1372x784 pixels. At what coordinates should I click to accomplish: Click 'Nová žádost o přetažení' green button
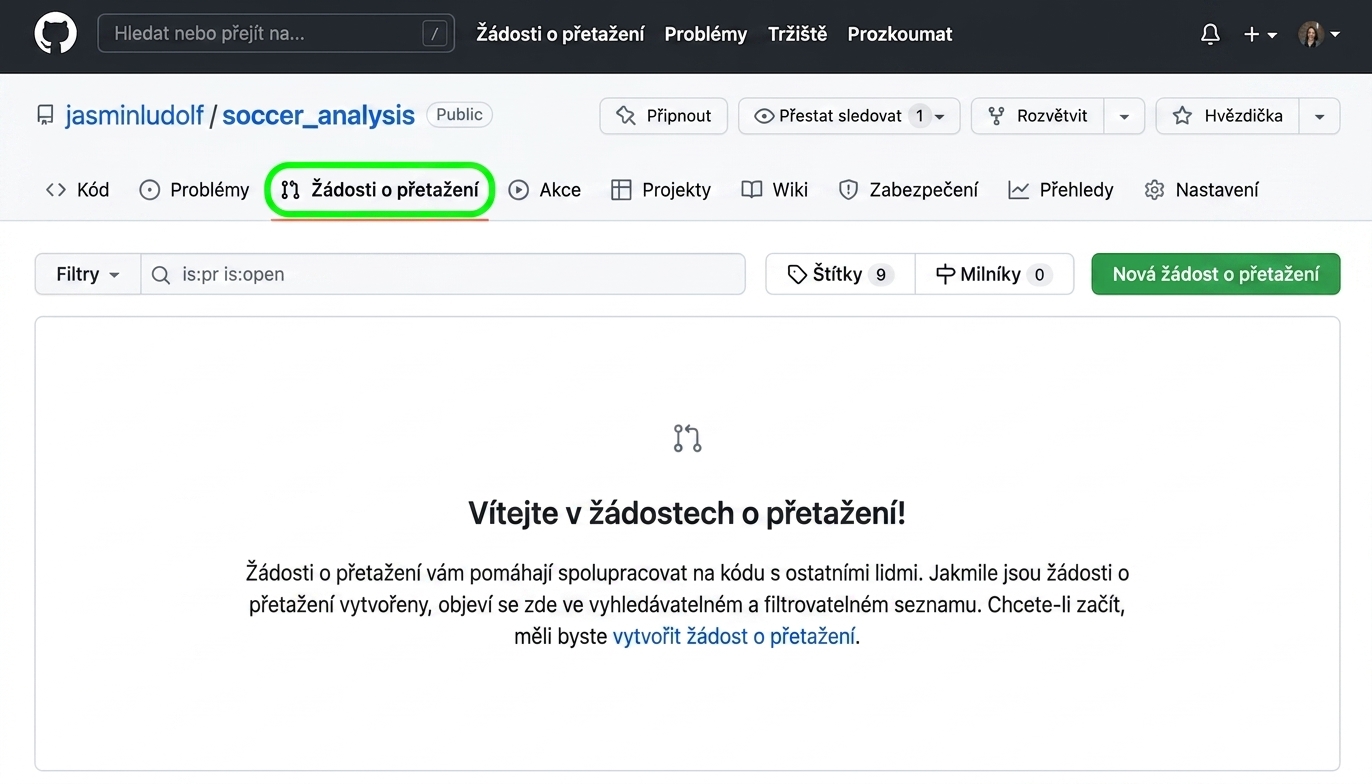[x=1216, y=274]
